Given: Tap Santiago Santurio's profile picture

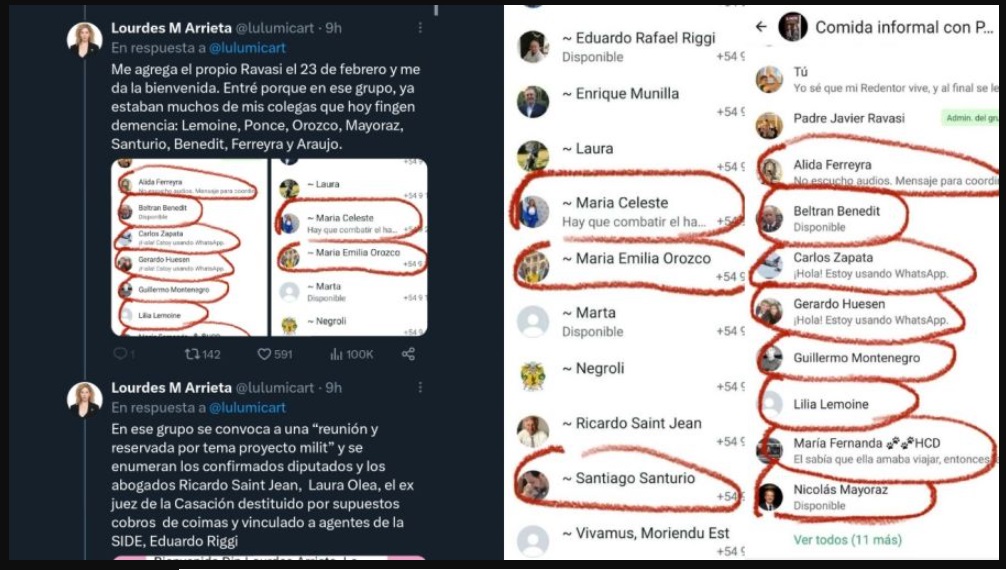Looking at the screenshot, I should pyautogui.click(x=533, y=485).
